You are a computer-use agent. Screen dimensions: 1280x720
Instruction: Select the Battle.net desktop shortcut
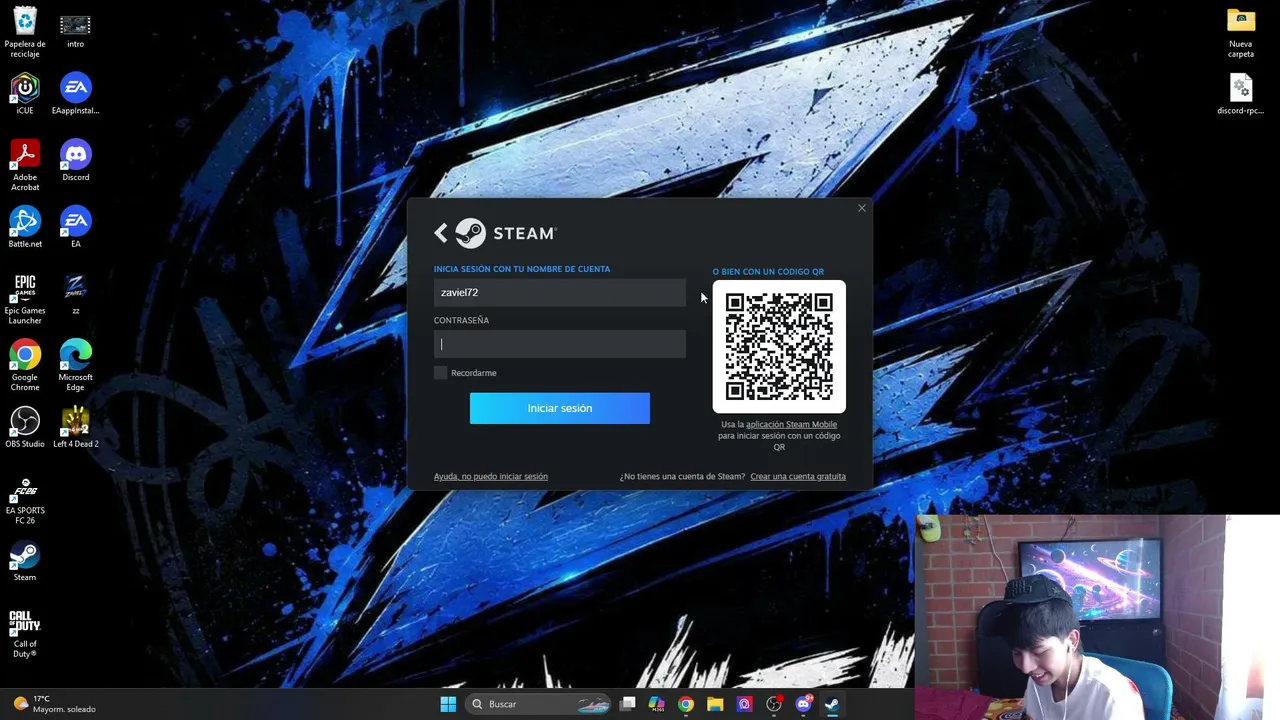(25, 228)
